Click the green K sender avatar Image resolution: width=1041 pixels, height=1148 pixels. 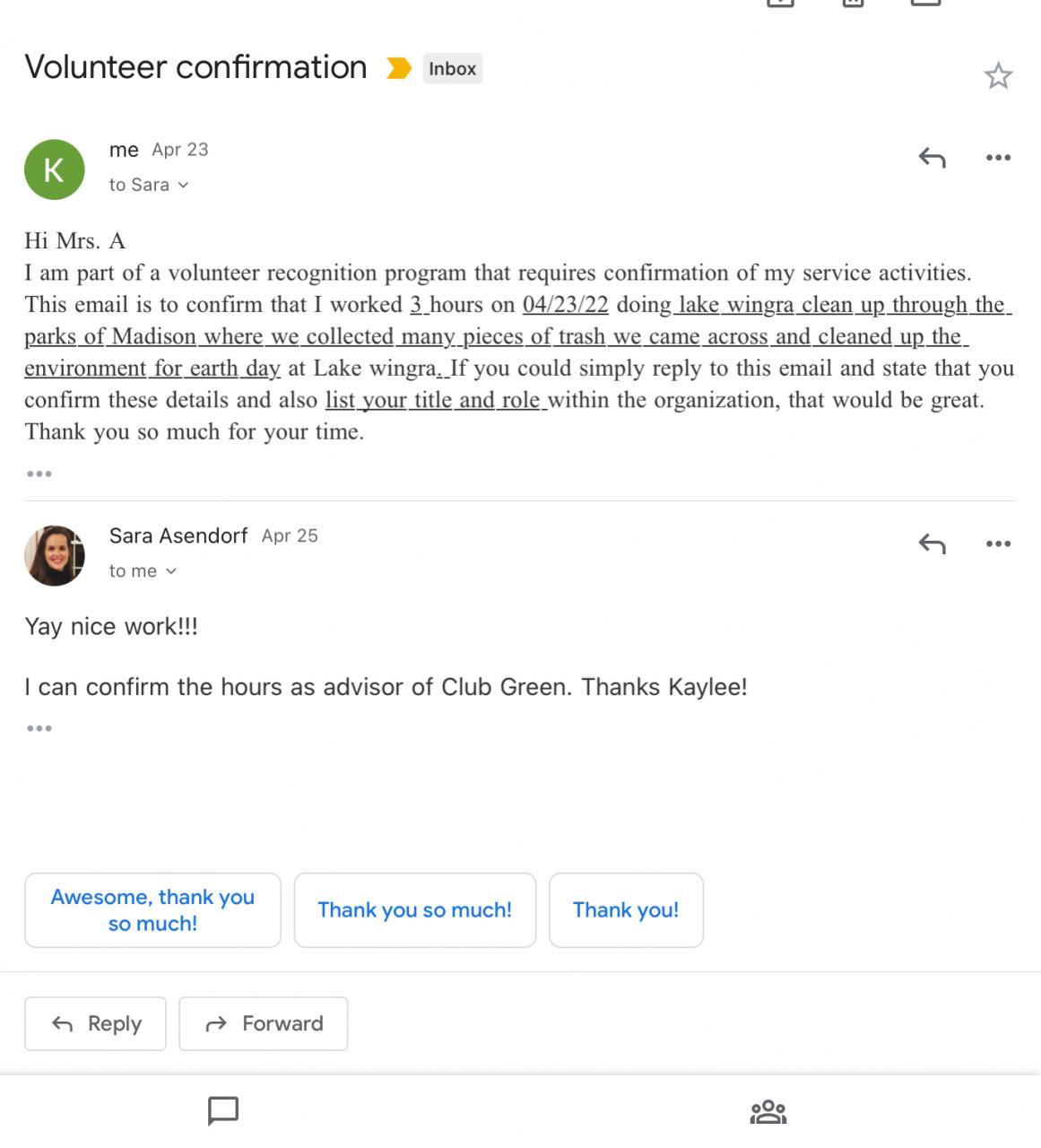tap(55, 170)
